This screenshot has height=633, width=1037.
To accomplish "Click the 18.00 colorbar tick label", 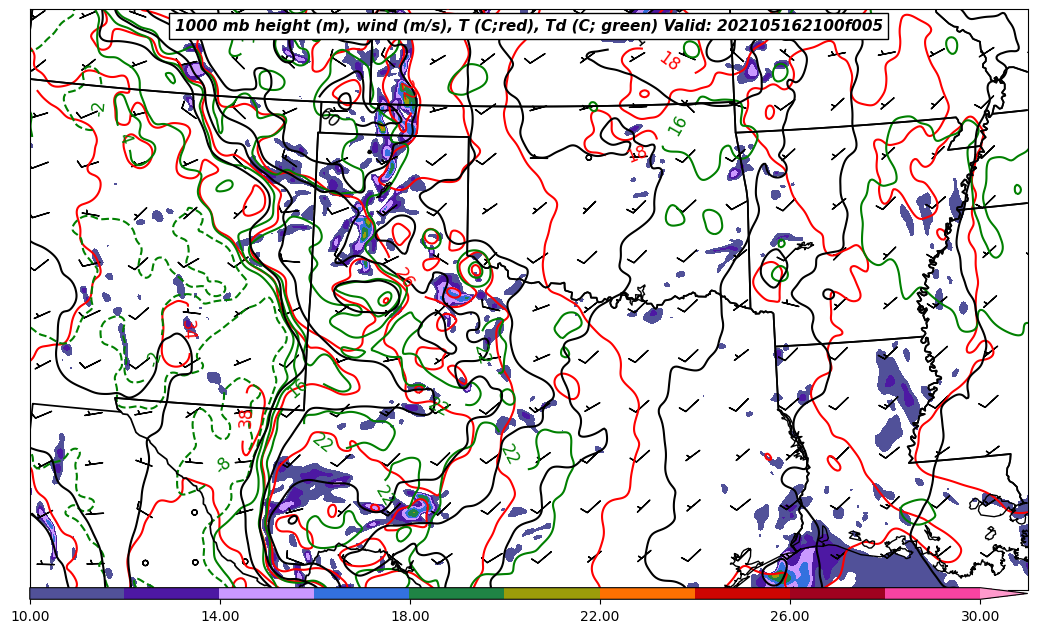I will pyautogui.click(x=410, y=616).
